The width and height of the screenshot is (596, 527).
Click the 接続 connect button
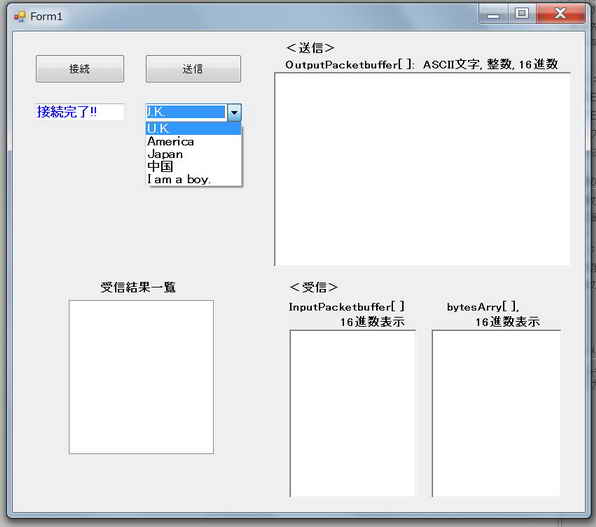(80, 69)
